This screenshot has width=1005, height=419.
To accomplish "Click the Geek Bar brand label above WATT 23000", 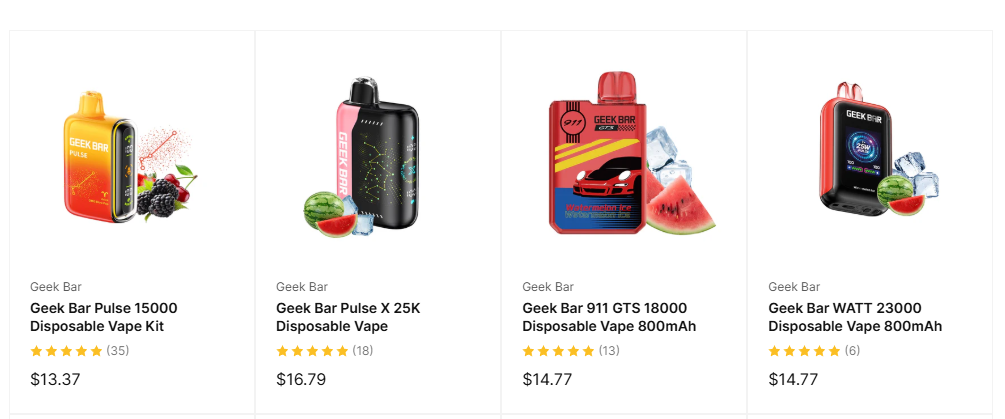I will tap(794, 286).
